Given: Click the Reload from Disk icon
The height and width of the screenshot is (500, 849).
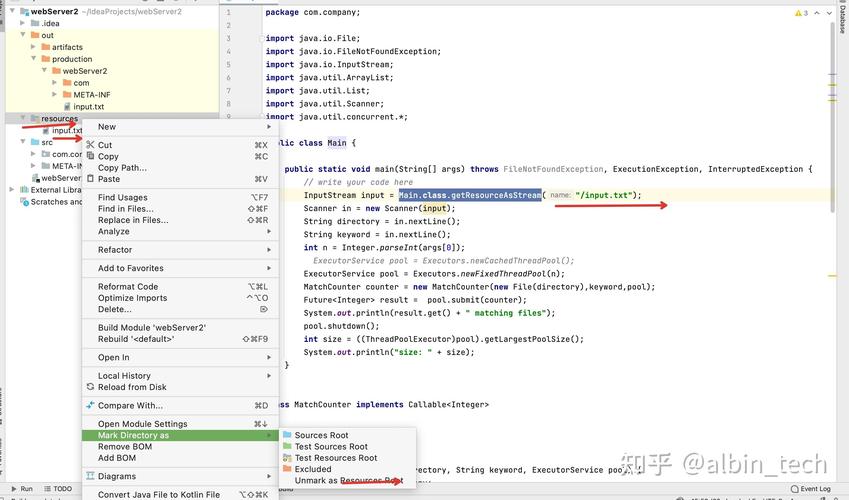Looking at the screenshot, I should 90,387.
